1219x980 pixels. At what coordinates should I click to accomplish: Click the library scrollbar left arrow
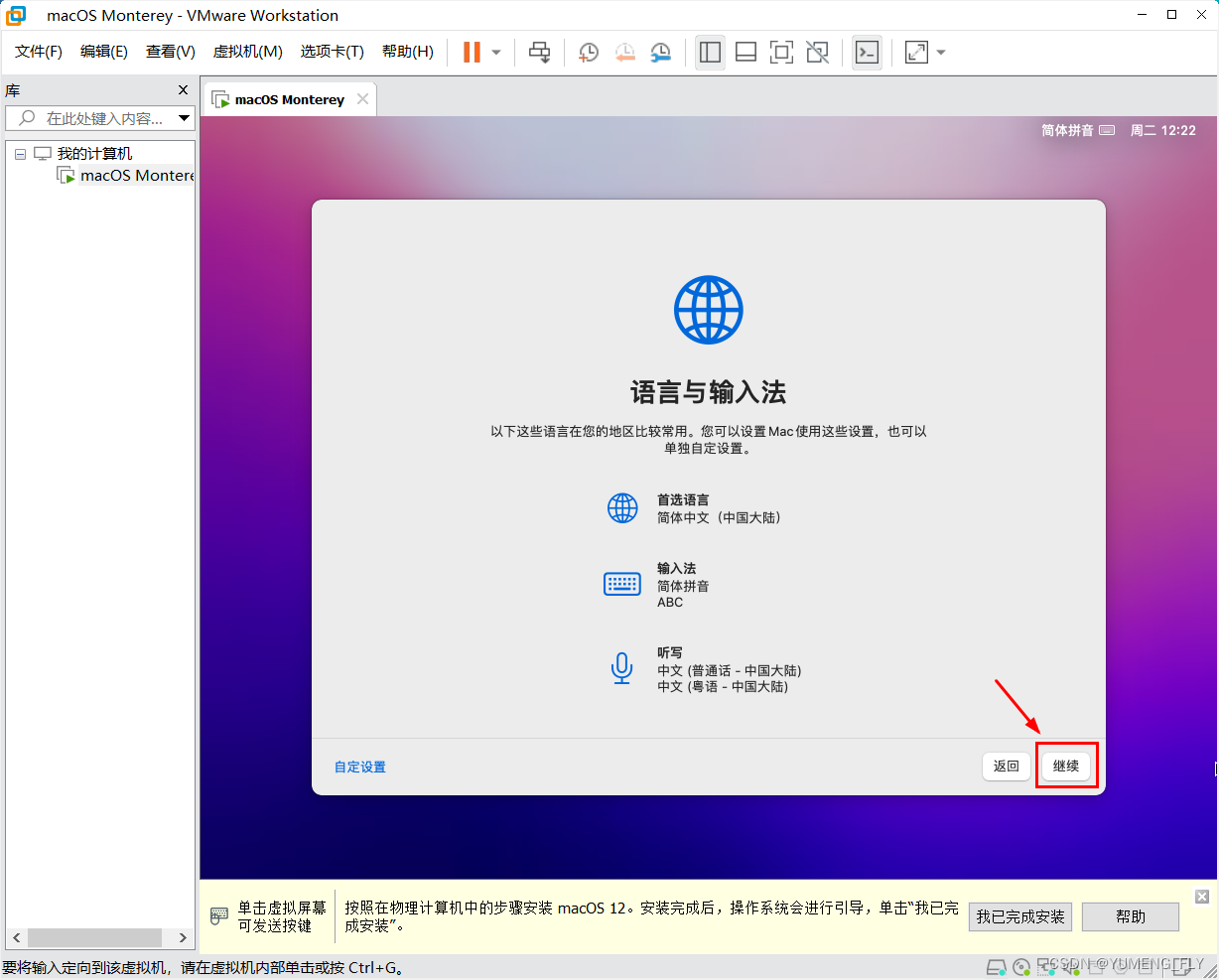click(x=16, y=937)
